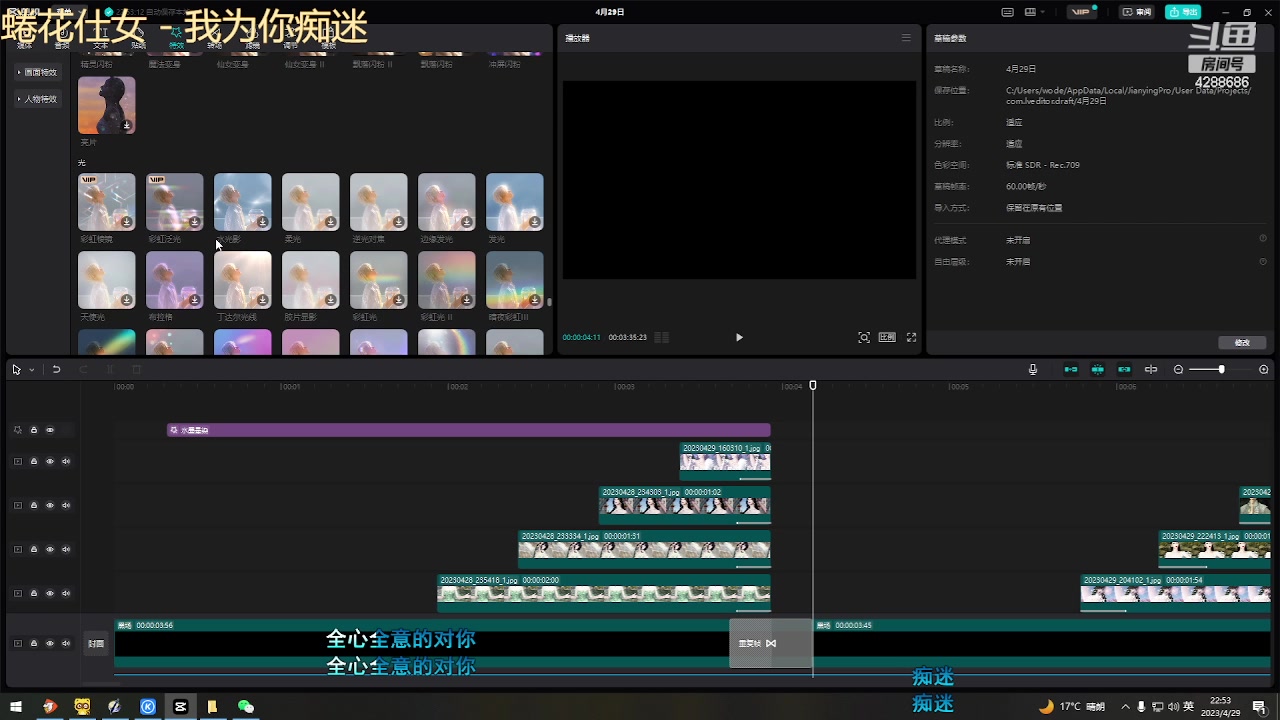Viewport: 1280px width, 720px height.
Task: Lock the main track
Action: (33, 643)
